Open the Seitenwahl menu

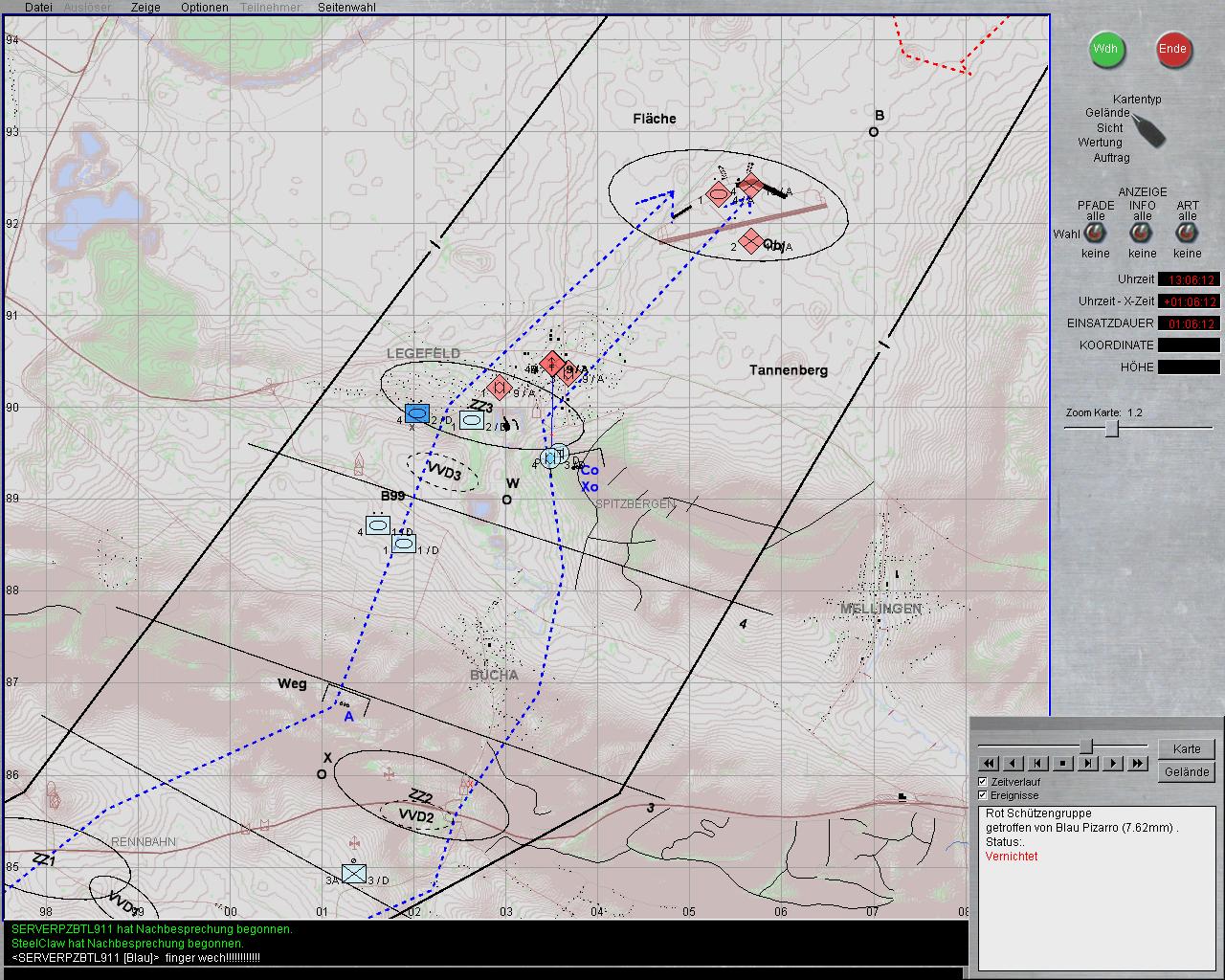coord(346,7)
